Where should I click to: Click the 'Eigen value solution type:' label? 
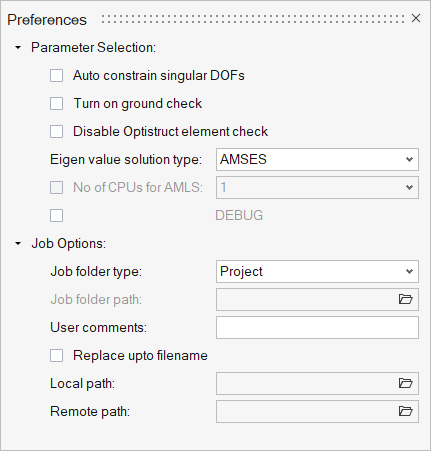(x=126, y=160)
